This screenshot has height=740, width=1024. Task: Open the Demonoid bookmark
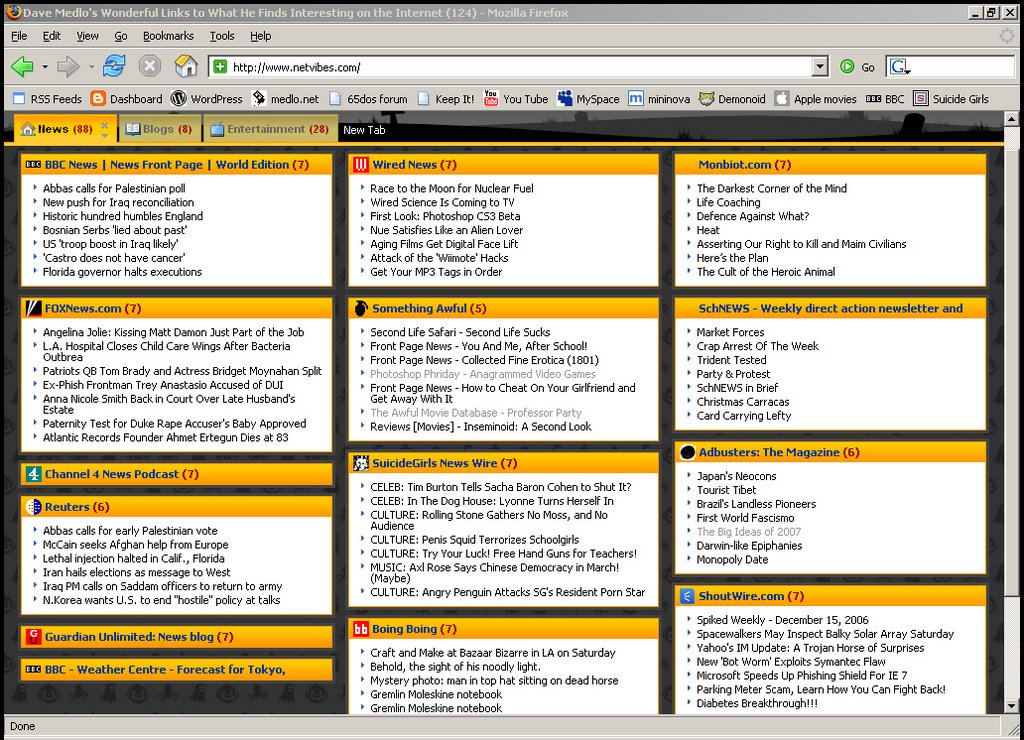tap(732, 99)
